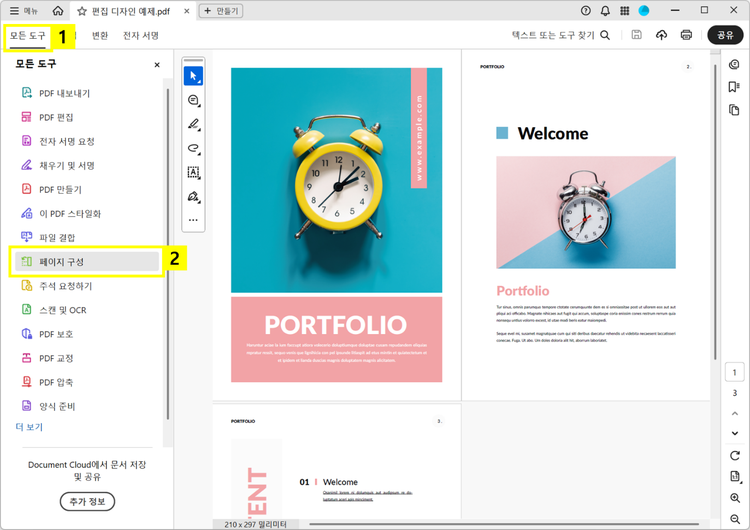The height and width of the screenshot is (530, 750).
Task: Open the 스캔 및 OCR tool
Action: click(86, 310)
